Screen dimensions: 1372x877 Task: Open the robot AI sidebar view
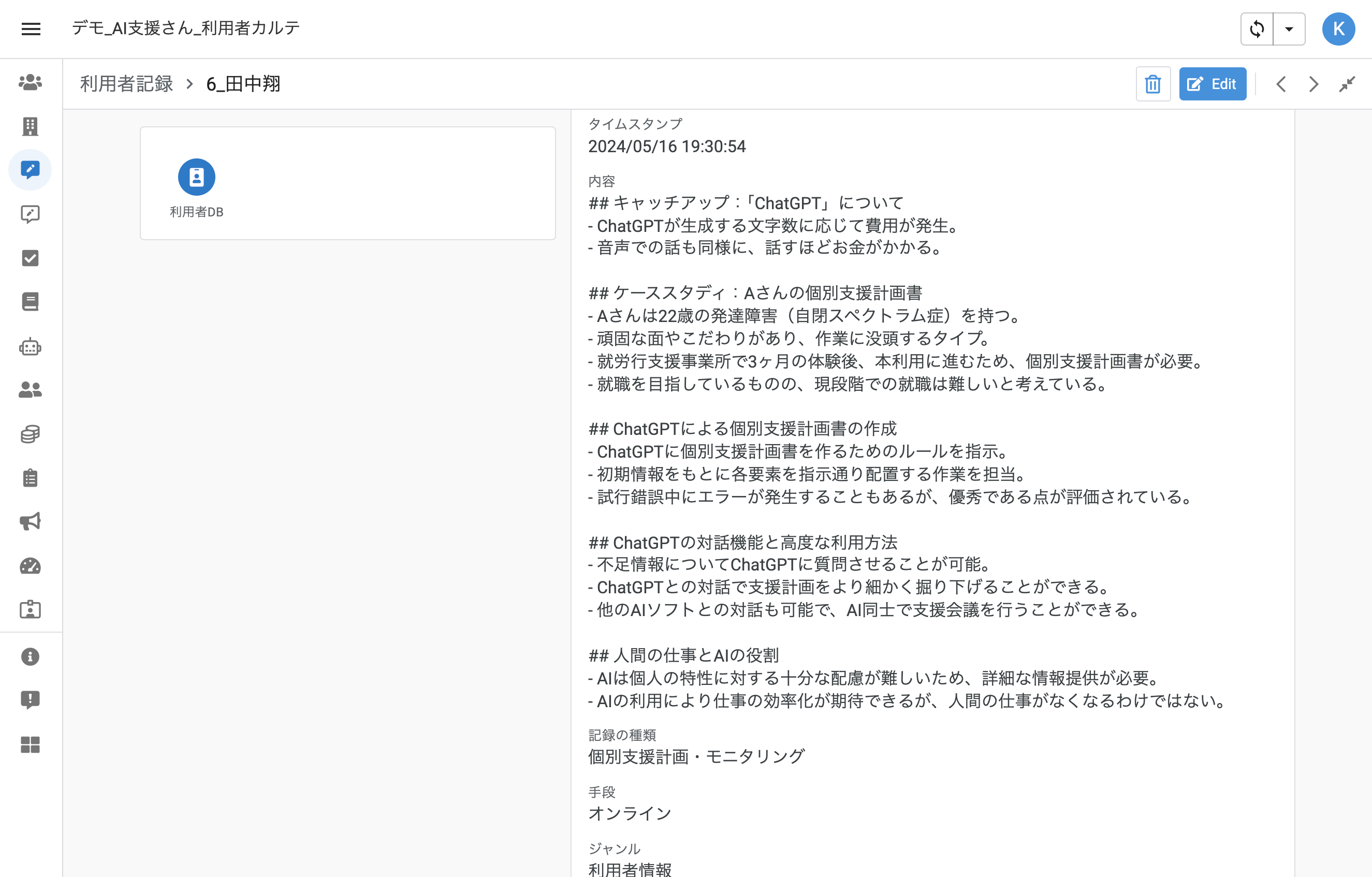coord(30,346)
